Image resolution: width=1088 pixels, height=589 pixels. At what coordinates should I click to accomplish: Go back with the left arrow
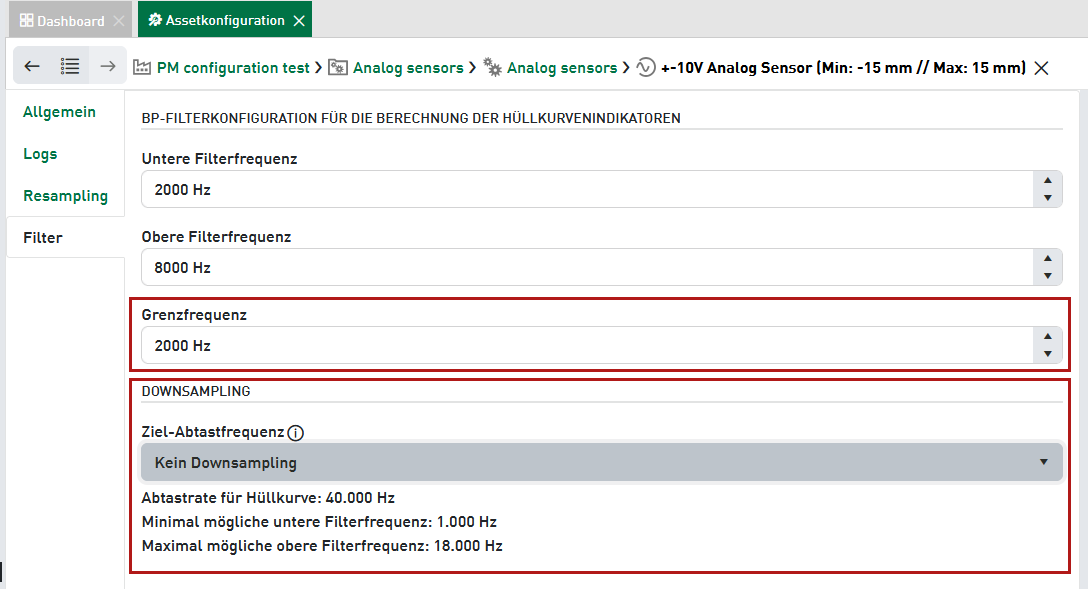coord(32,66)
